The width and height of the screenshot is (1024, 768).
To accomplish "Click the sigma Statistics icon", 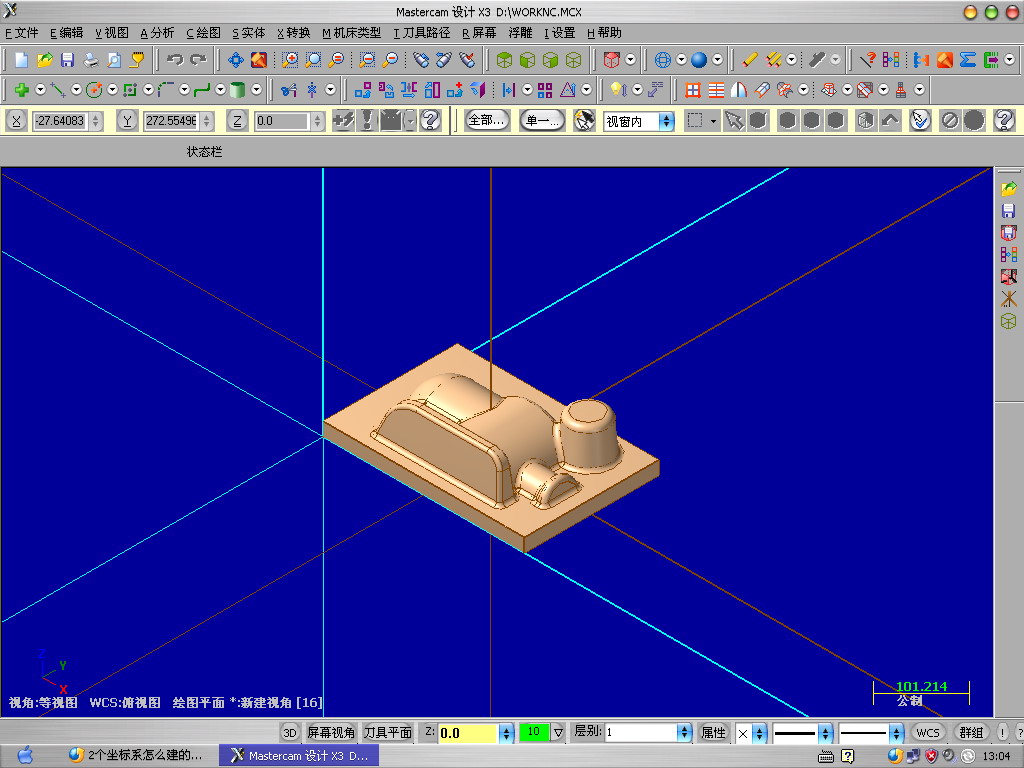I will click(968, 60).
